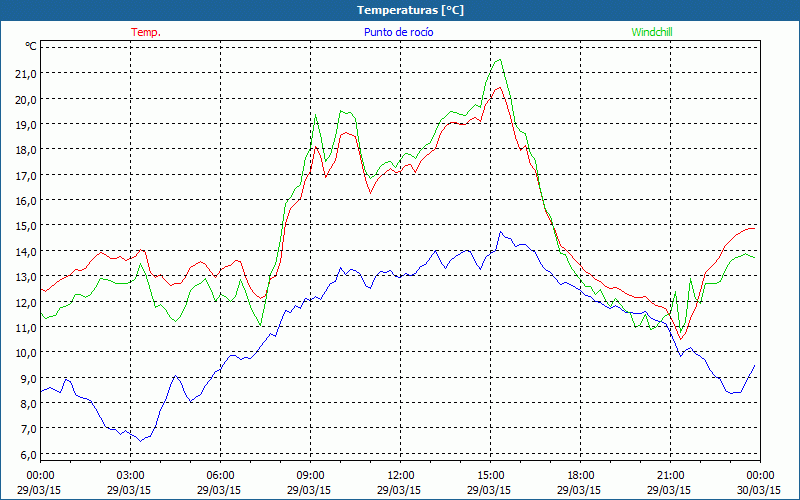
Task: Click the 16,0 y-axis value
Action: point(26,201)
